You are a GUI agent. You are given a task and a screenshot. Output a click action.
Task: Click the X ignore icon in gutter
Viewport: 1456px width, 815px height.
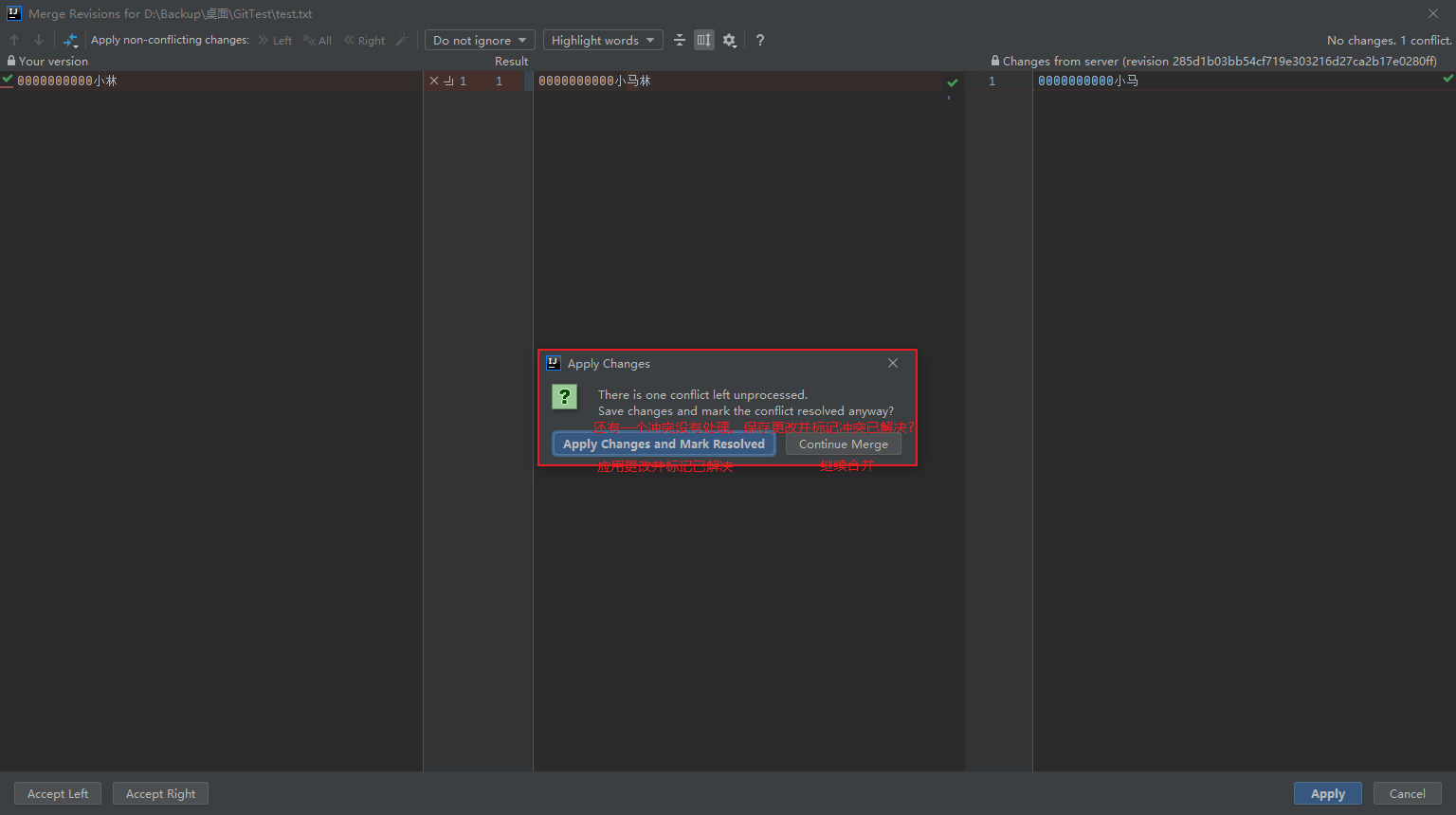[434, 81]
